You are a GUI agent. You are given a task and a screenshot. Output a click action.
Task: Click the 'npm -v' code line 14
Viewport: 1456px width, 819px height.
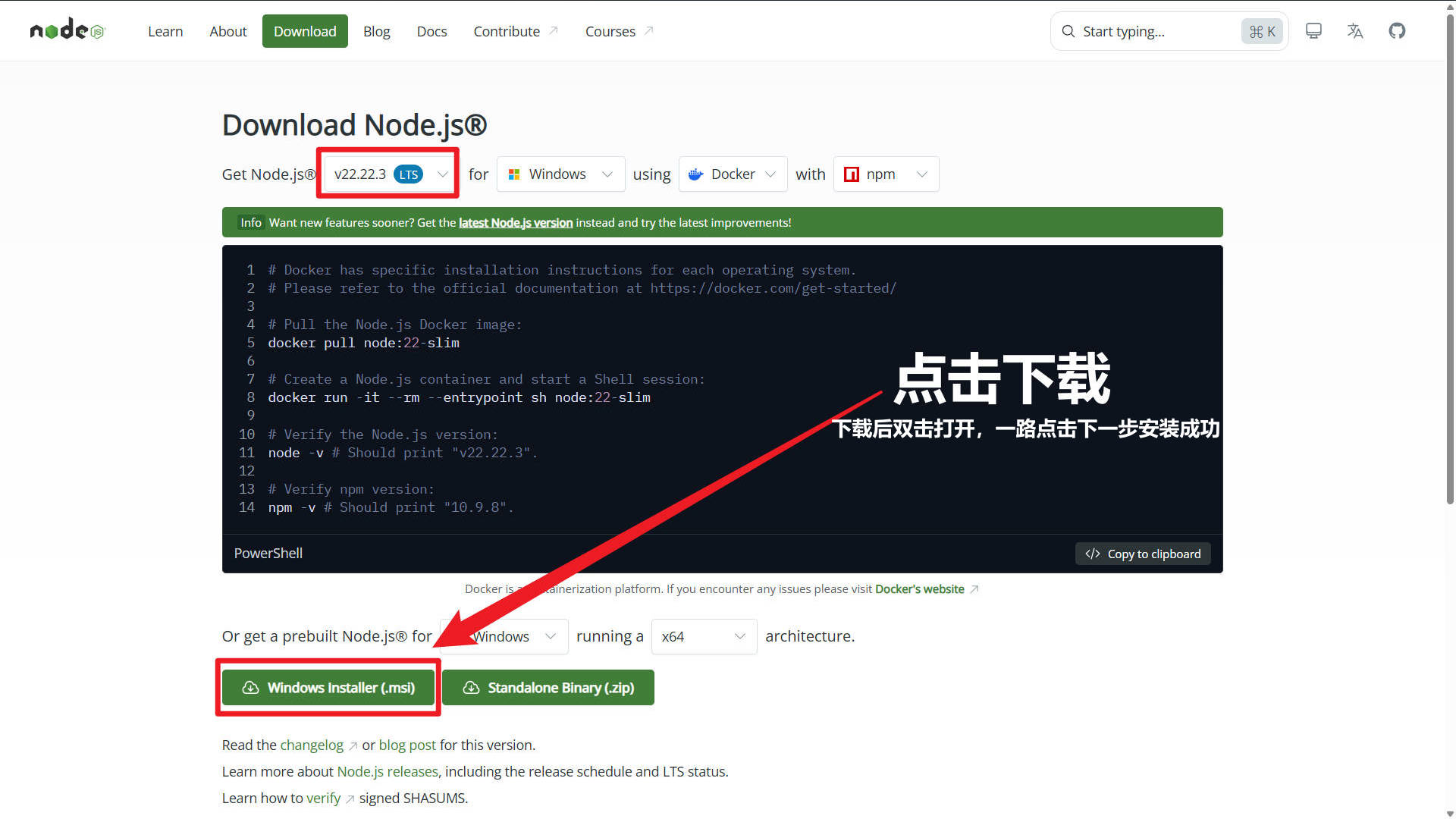(x=391, y=507)
